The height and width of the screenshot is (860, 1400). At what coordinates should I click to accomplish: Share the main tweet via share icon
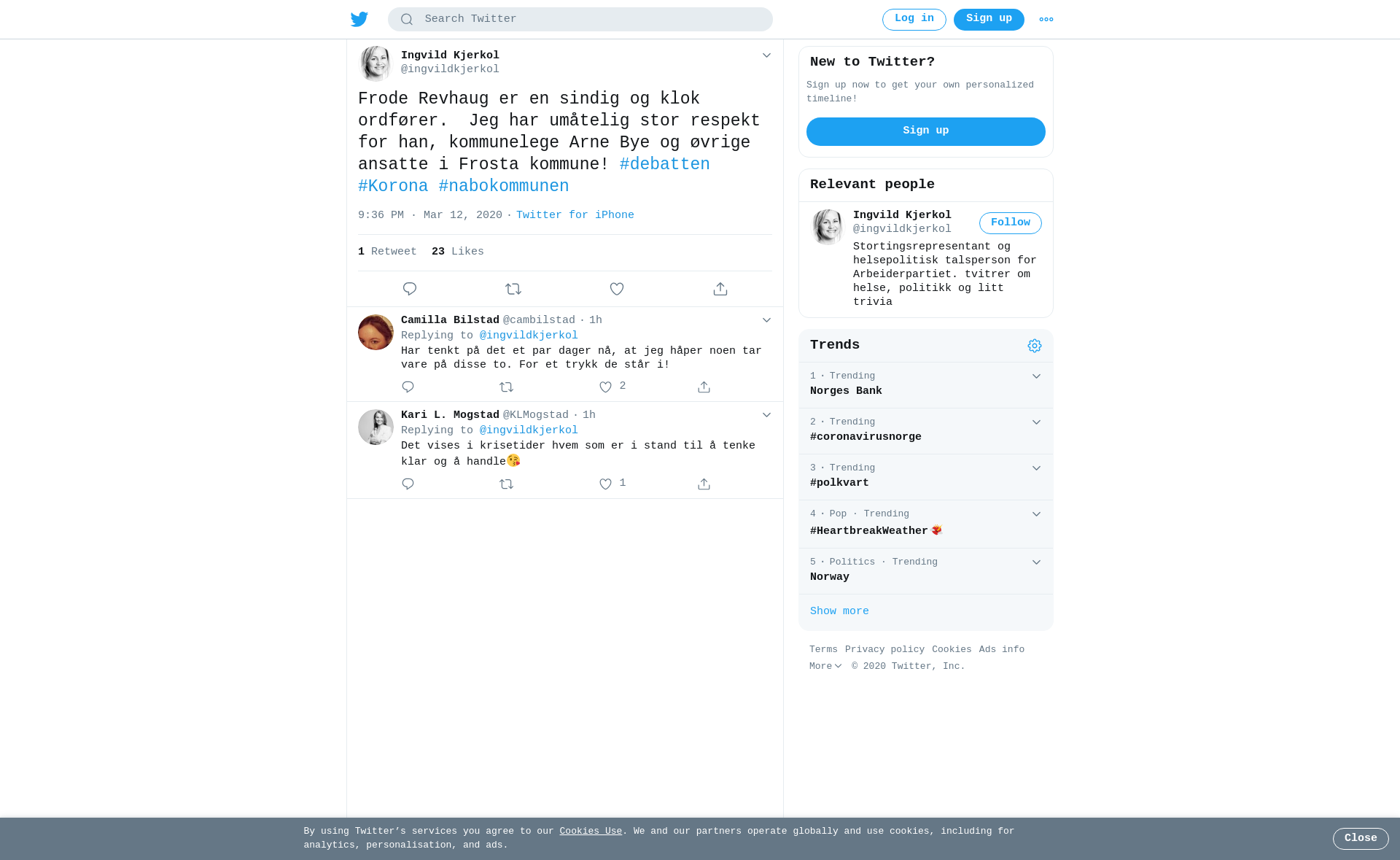pyautogui.click(x=720, y=289)
